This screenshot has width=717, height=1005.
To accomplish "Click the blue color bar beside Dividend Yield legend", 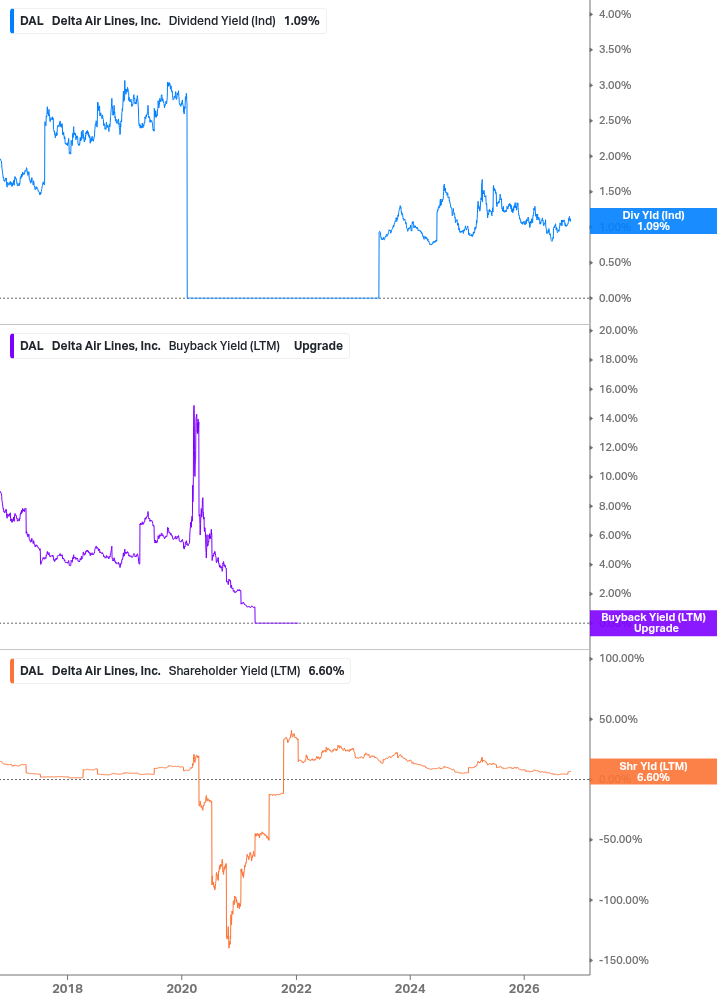I will point(12,21).
